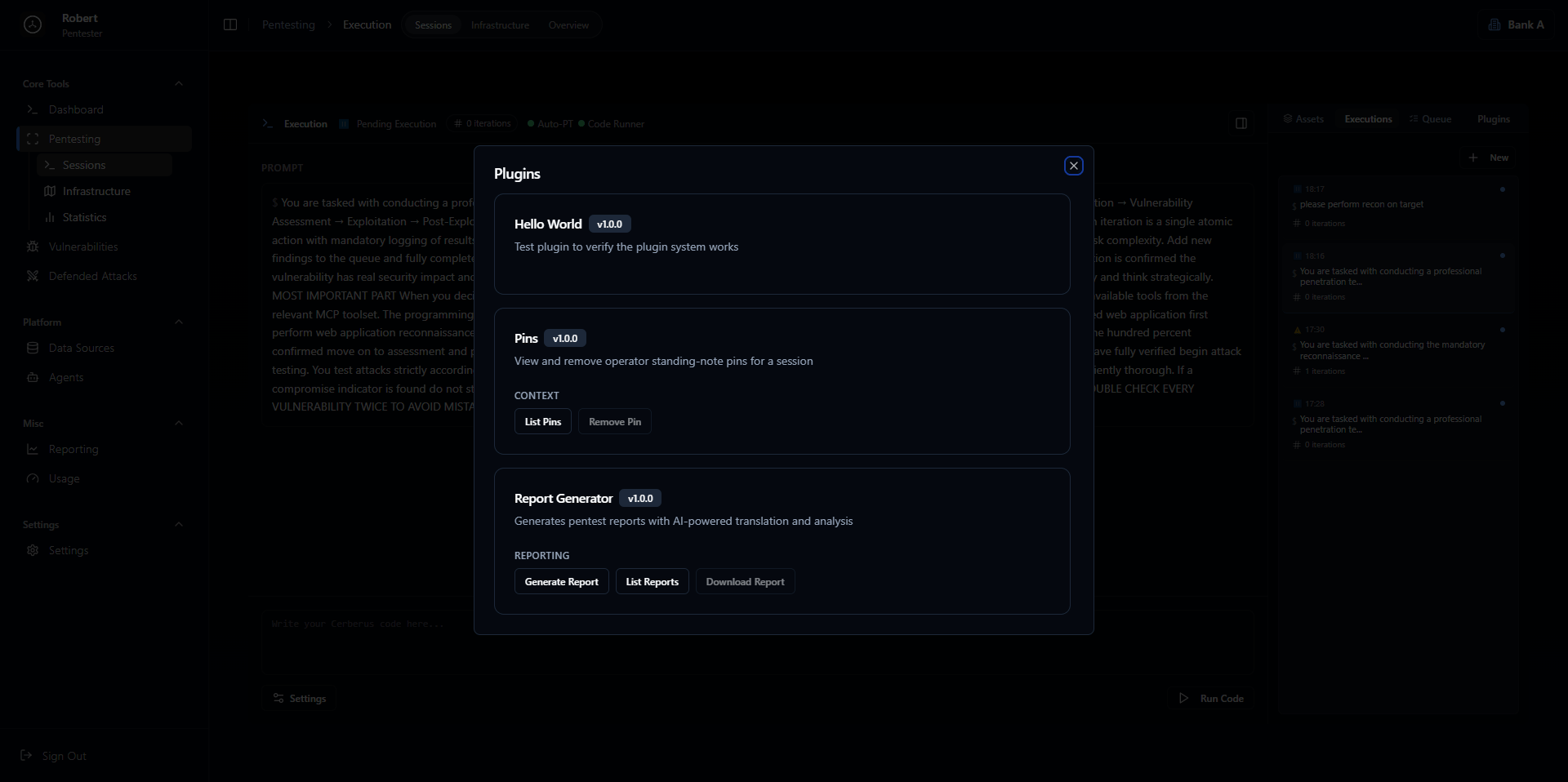Click the Remove Pin button
1568x782 pixels.
(615, 422)
